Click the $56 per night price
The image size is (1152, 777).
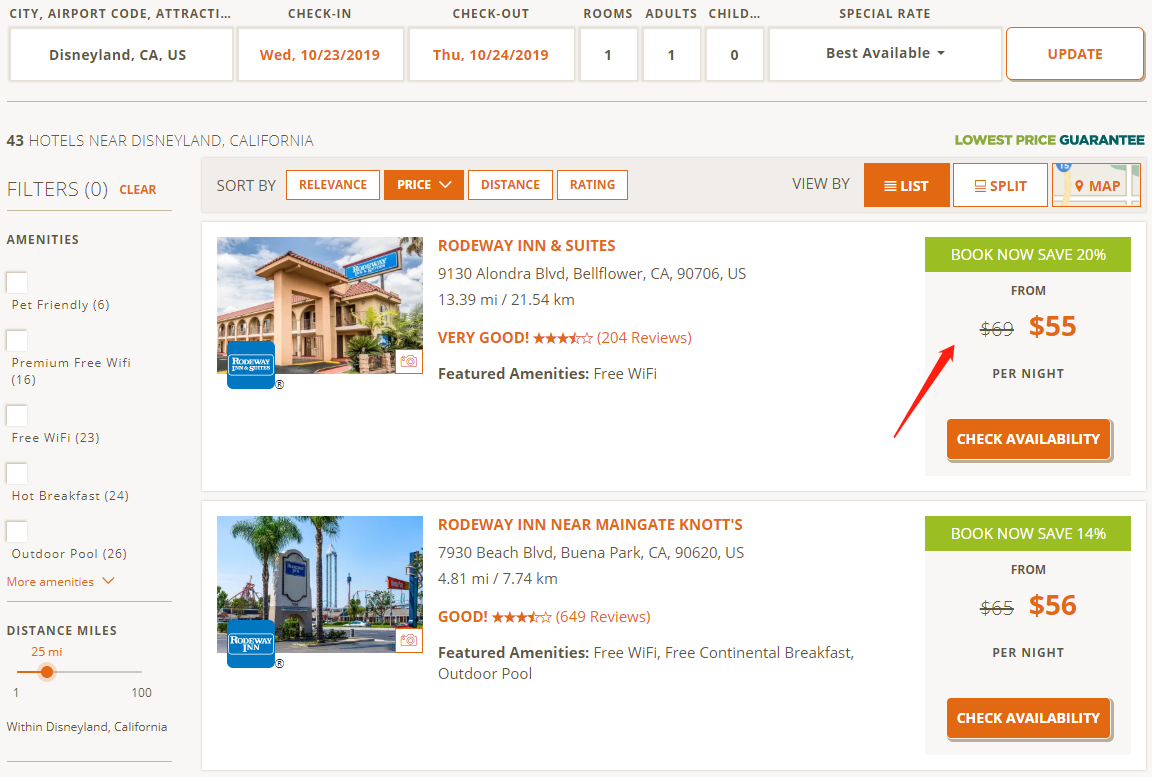click(1052, 605)
